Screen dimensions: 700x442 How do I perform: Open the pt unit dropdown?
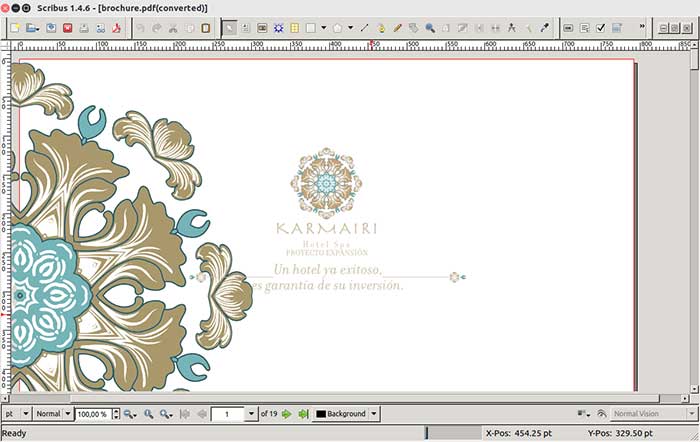coord(17,414)
